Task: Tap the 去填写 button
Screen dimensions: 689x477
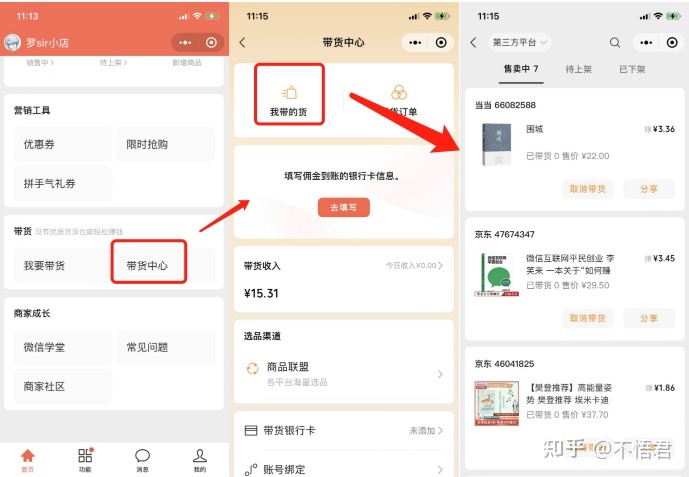Action: pyautogui.click(x=344, y=207)
